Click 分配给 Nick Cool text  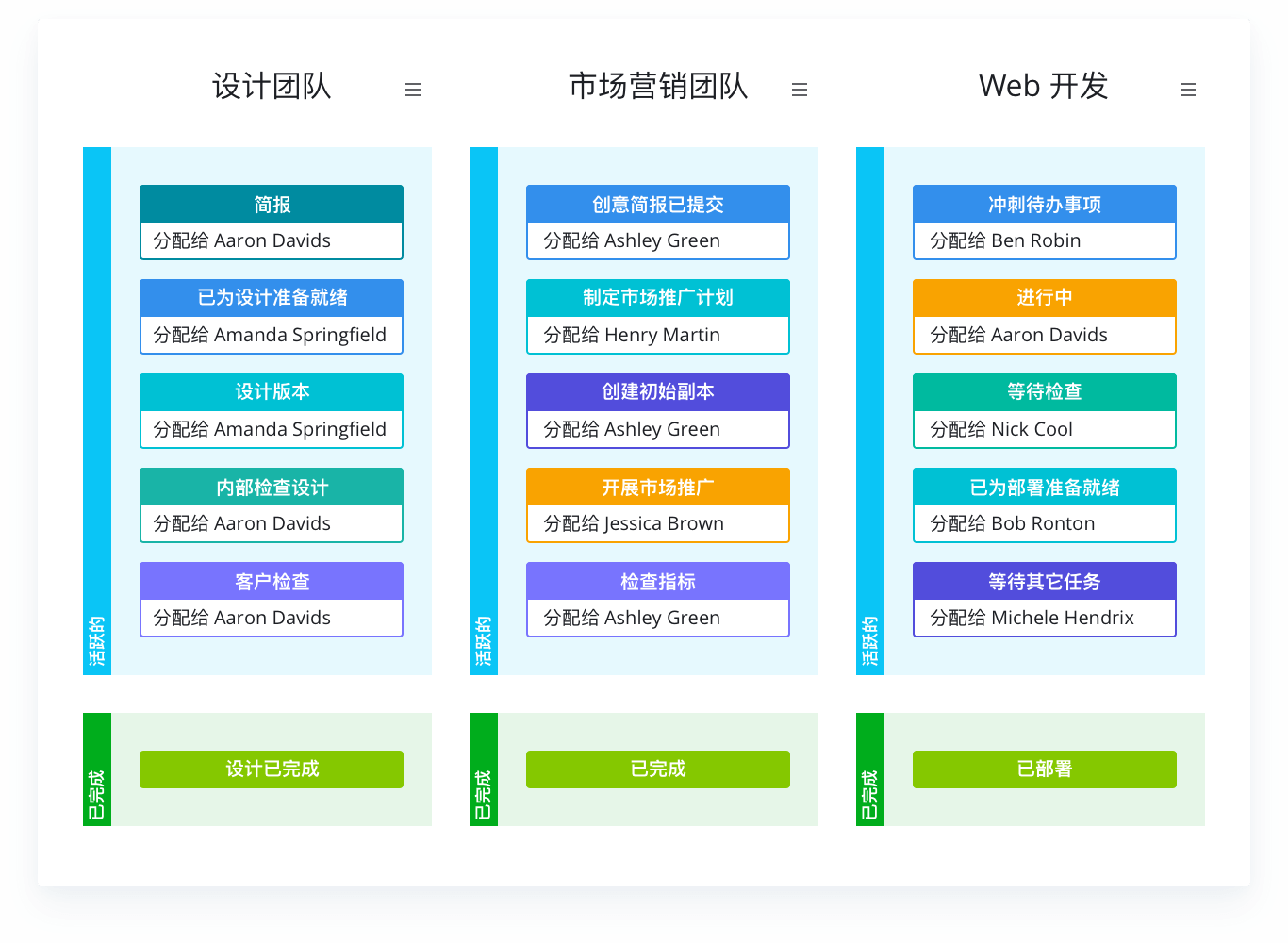1001,429
